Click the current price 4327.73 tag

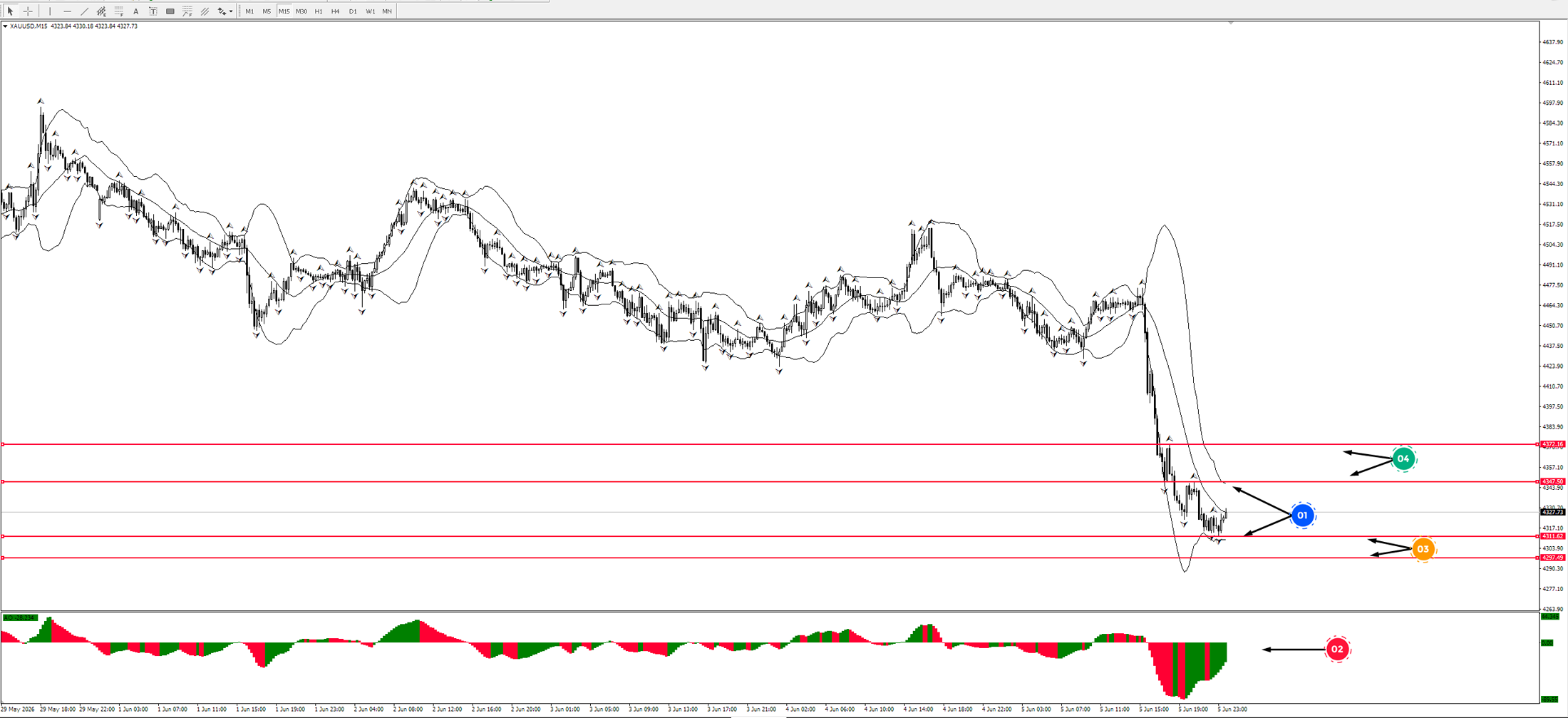coord(1553,512)
